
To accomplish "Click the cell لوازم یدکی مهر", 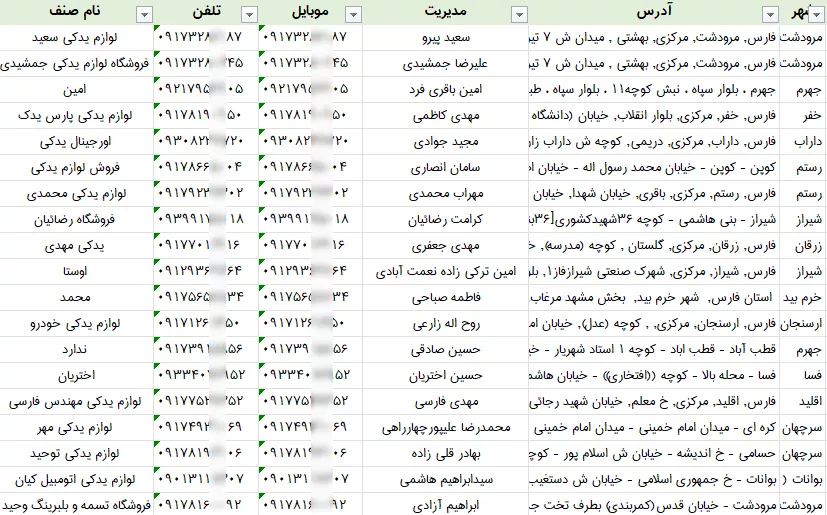I will click(x=76, y=427).
